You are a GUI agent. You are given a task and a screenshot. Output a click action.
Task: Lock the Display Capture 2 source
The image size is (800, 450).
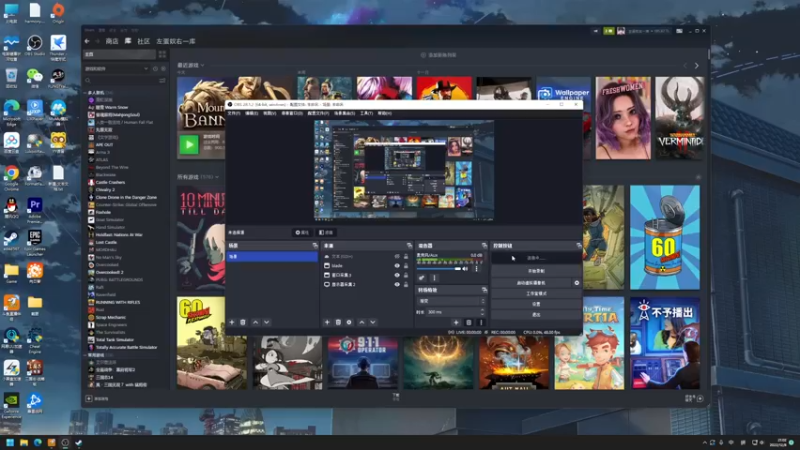coord(406,284)
